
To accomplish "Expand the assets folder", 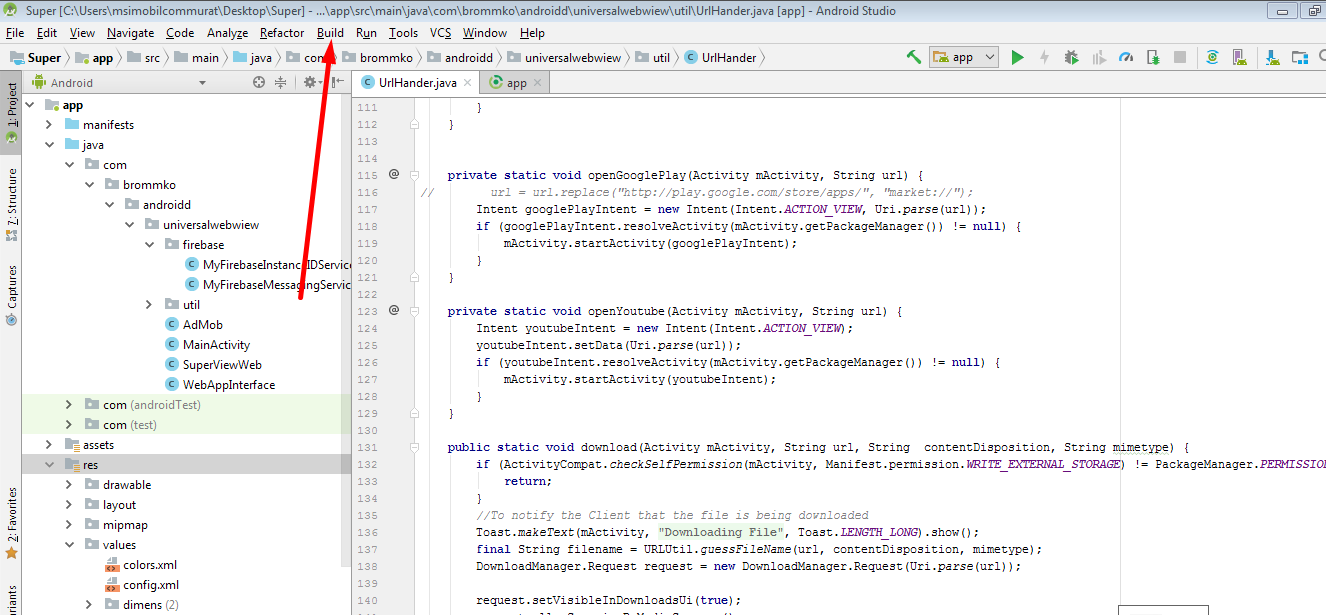I will (x=49, y=445).
